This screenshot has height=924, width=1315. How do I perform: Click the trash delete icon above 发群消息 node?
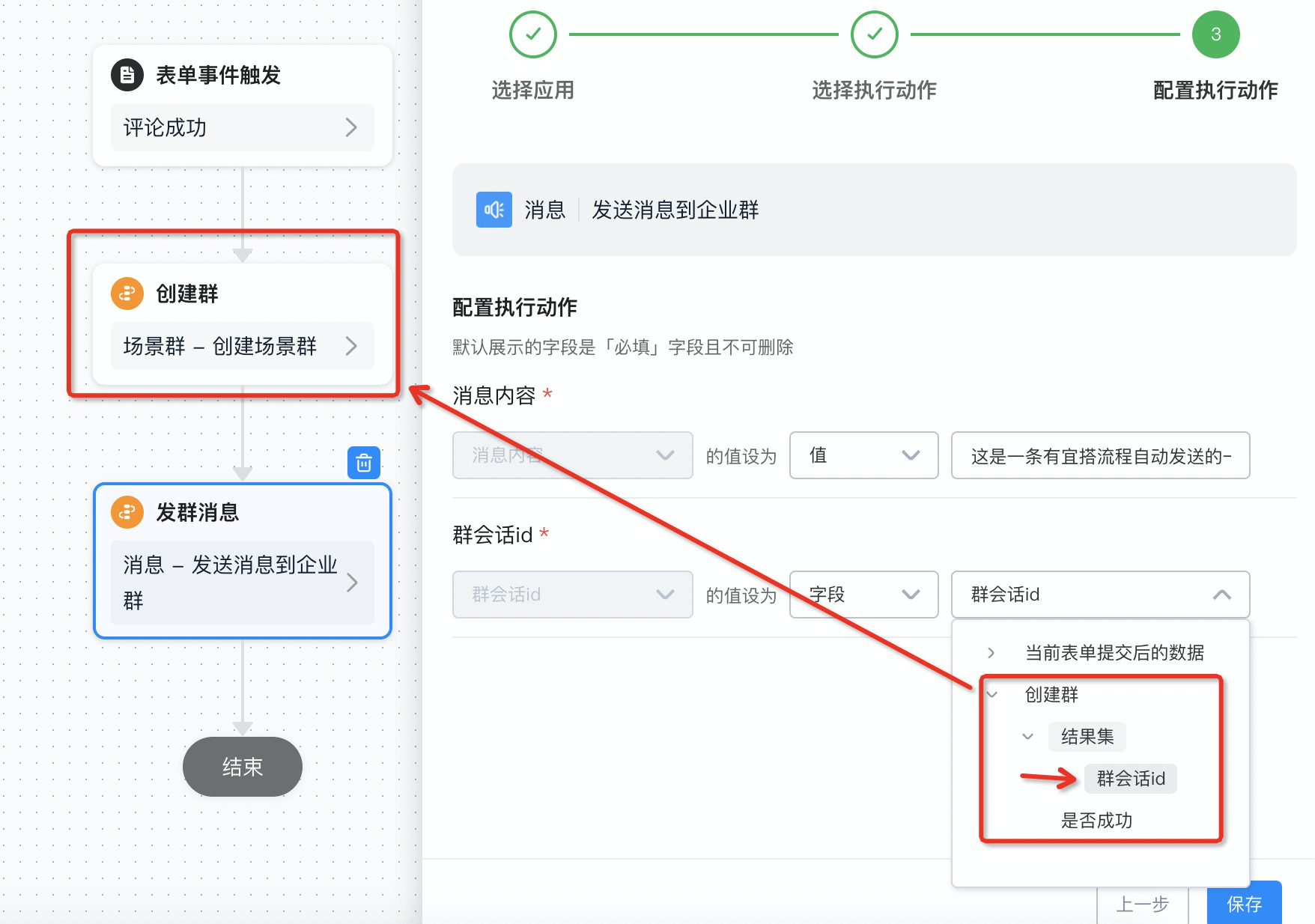(364, 463)
